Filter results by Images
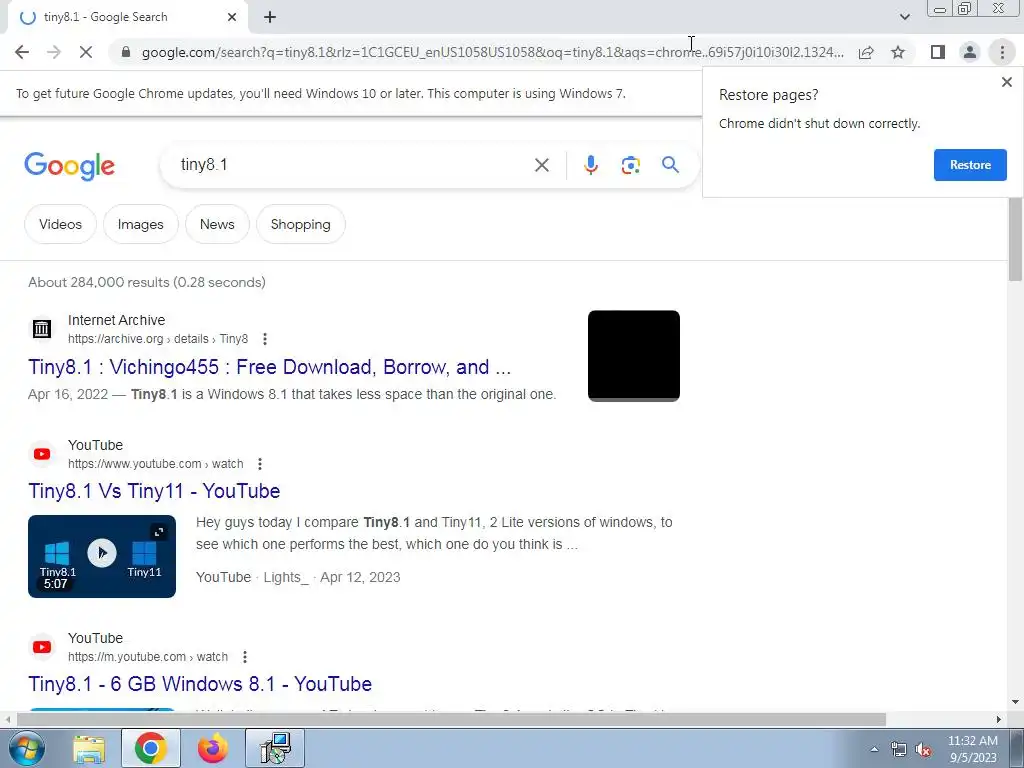 pyautogui.click(x=140, y=224)
